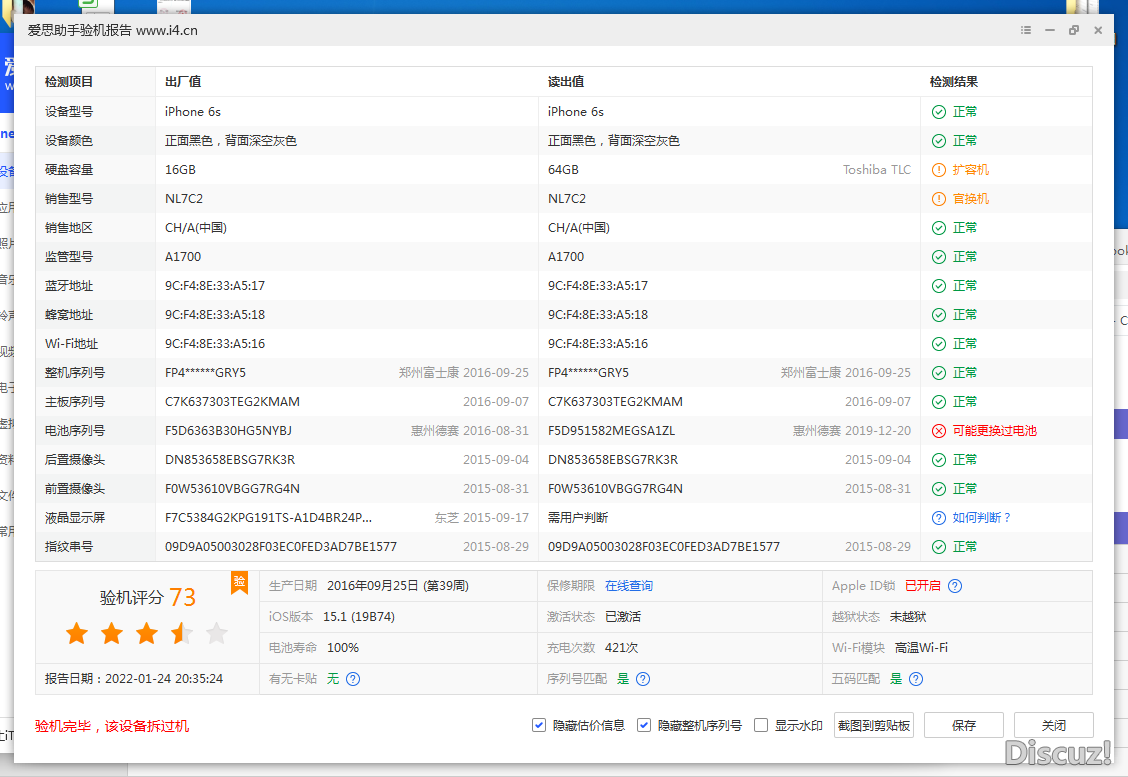Click the green check icon in 后置摄像头 row
This screenshot has height=777, width=1128.
[939, 460]
